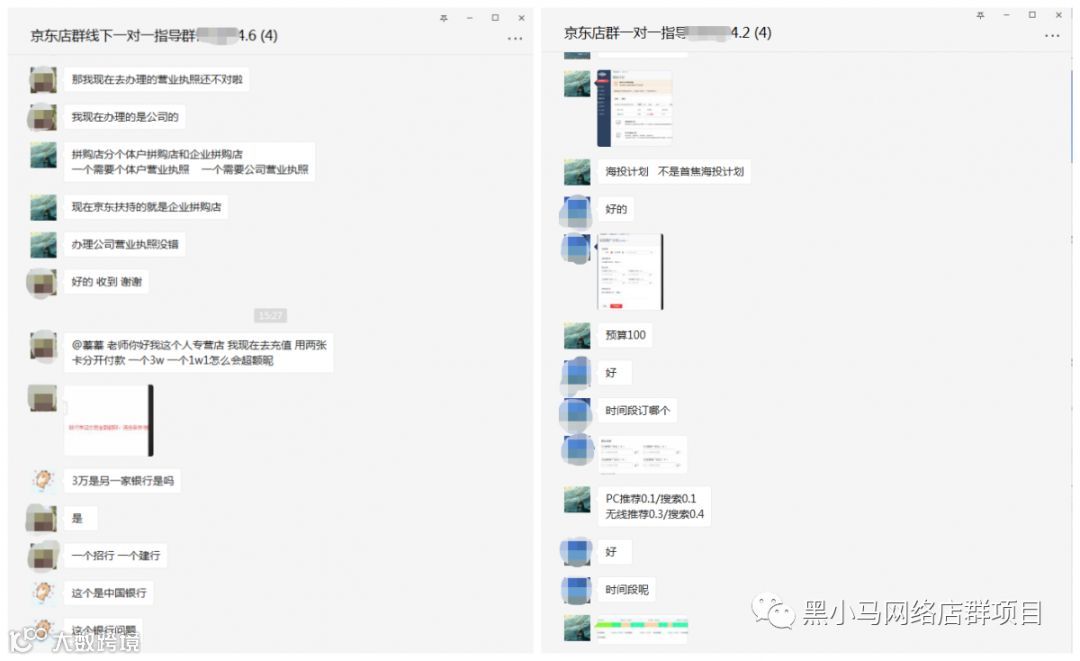Click the left chat title 京东店群线下一对一指导群

(x=154, y=35)
